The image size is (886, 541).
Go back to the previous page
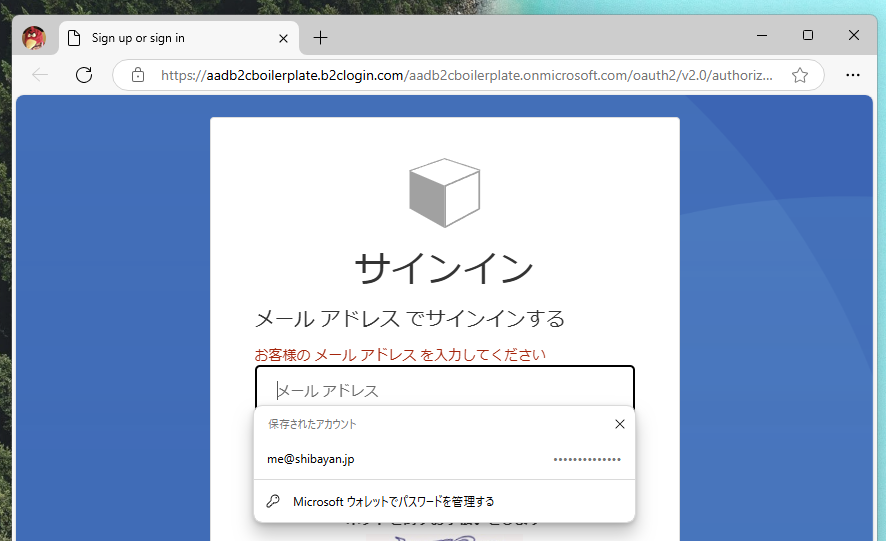pyautogui.click(x=40, y=75)
